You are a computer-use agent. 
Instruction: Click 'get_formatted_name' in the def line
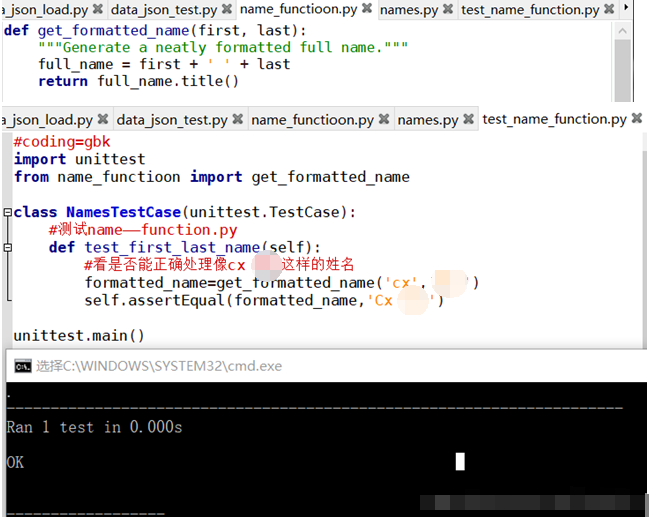tap(113, 31)
